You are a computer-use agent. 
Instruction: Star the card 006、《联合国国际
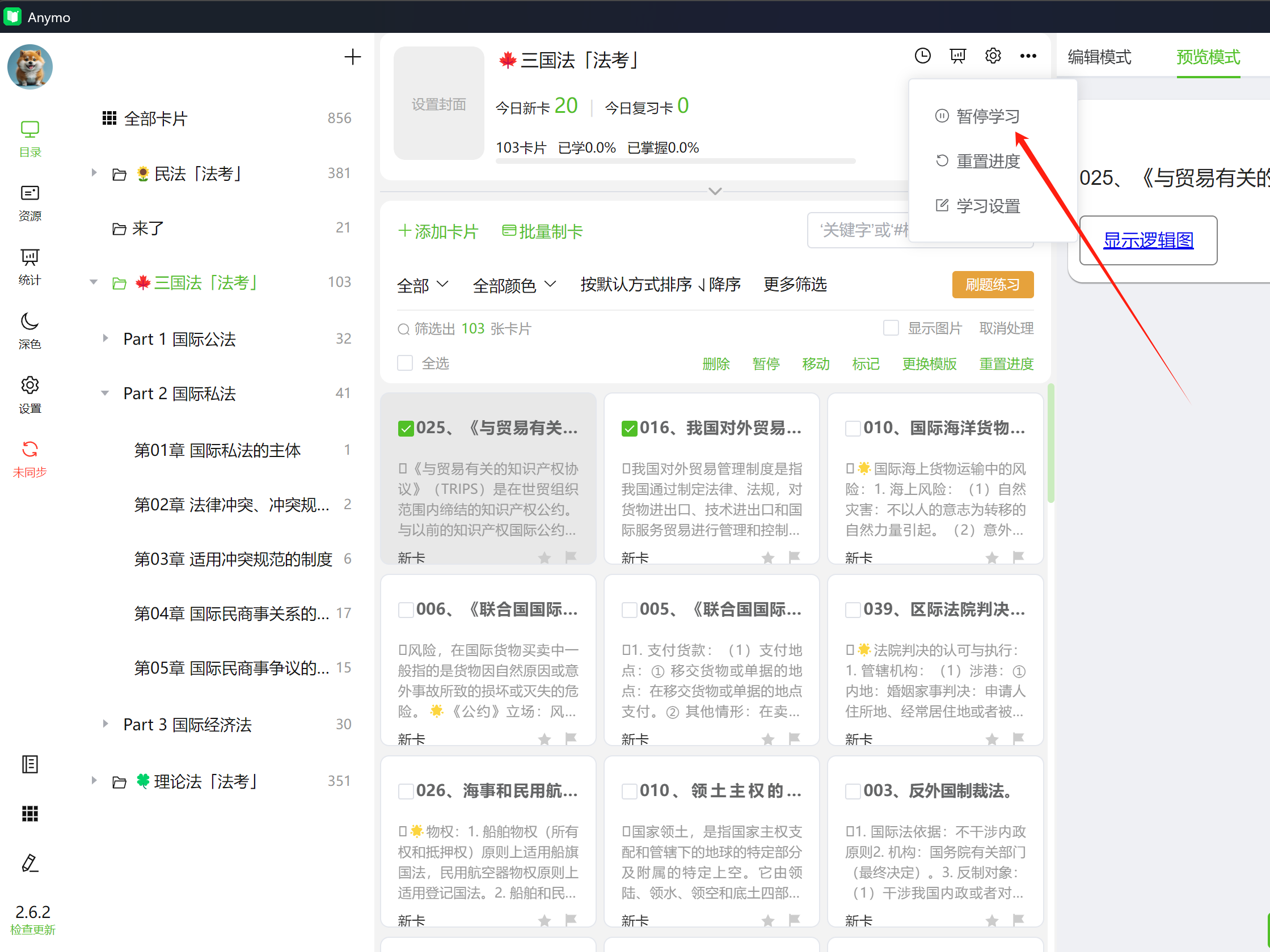coord(545,738)
